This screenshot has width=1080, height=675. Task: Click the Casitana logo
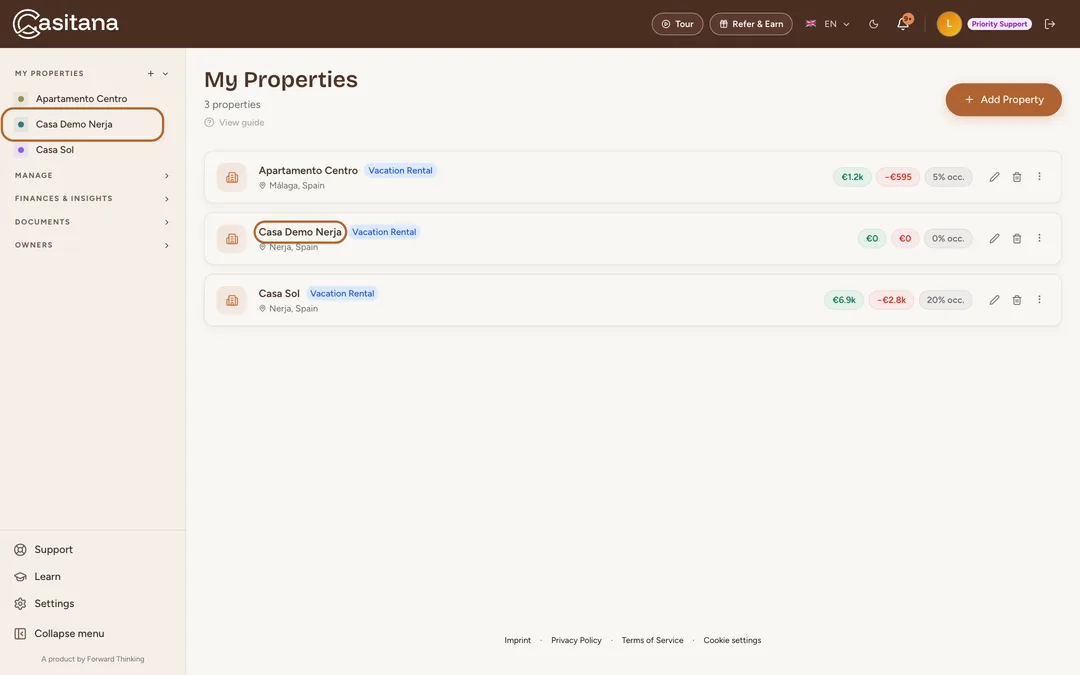(x=65, y=23)
